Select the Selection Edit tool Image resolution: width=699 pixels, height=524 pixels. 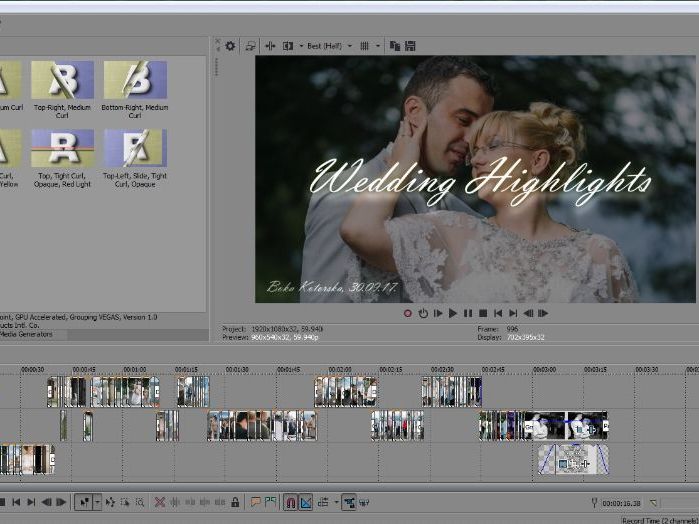pos(125,503)
